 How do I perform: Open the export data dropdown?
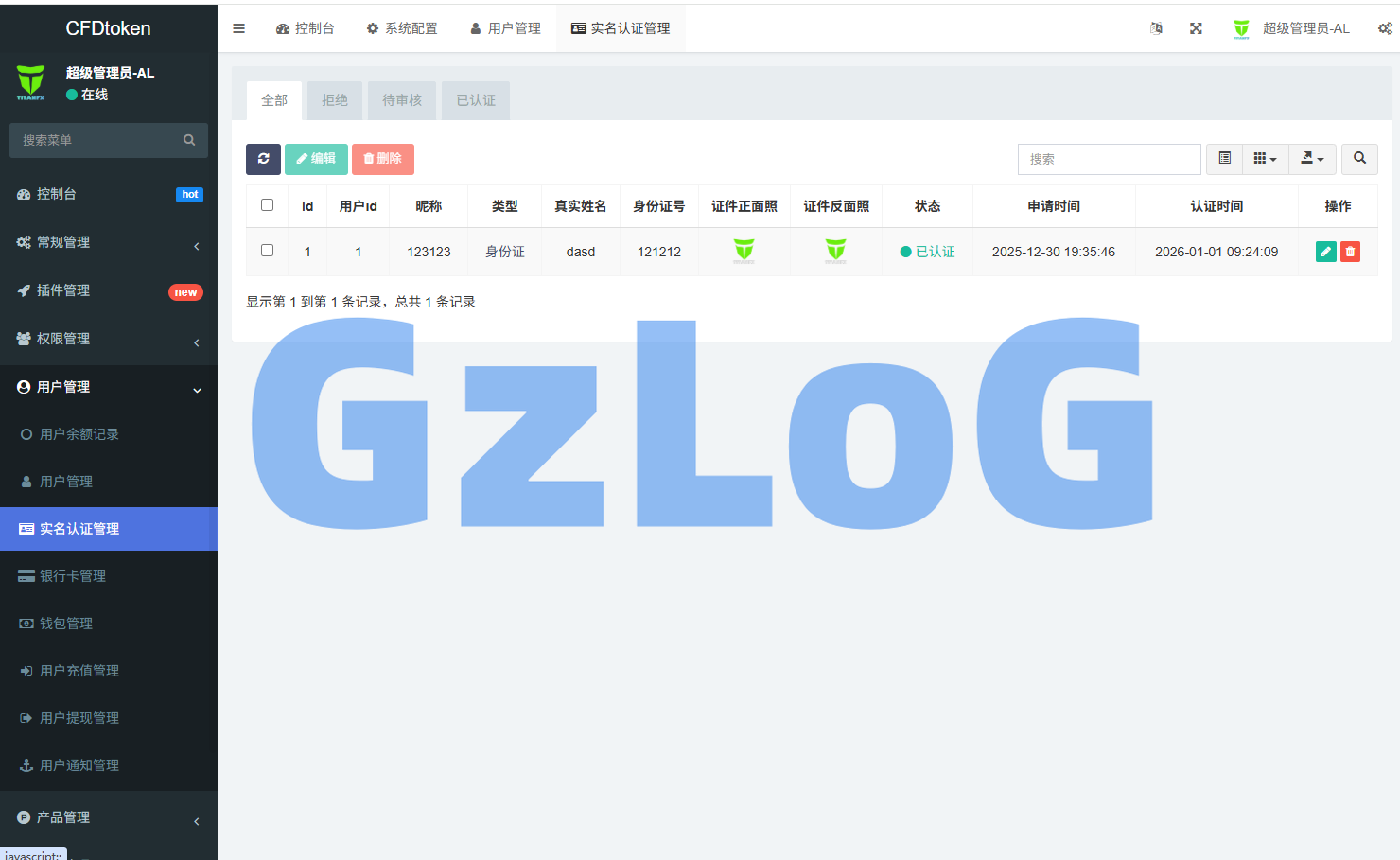(x=1312, y=159)
